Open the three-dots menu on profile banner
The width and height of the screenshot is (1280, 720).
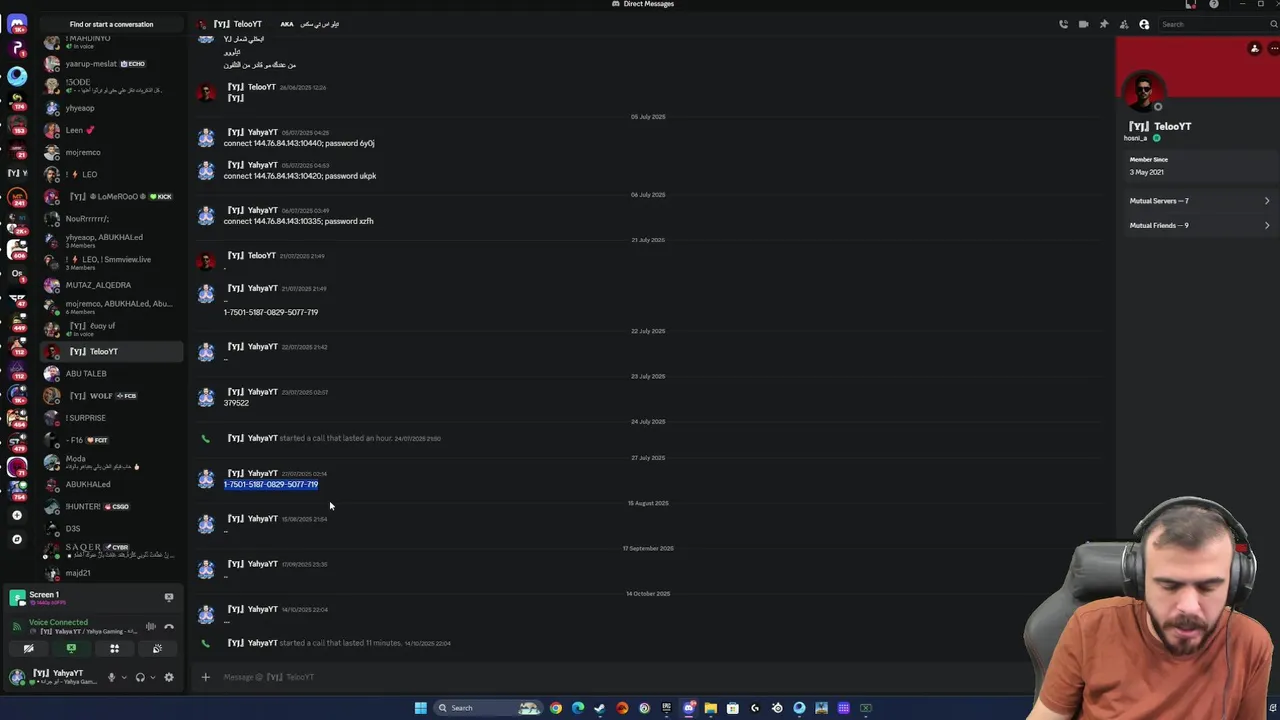1274,48
